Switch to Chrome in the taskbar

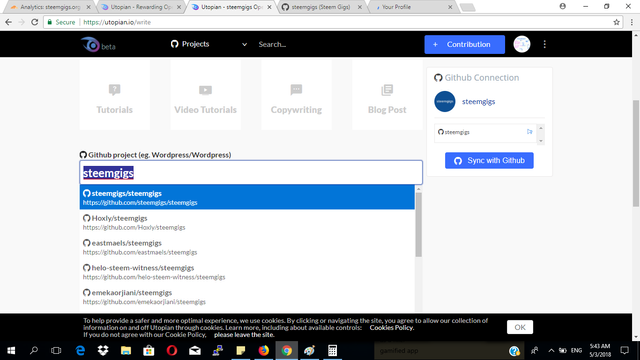pyautogui.click(x=287, y=350)
